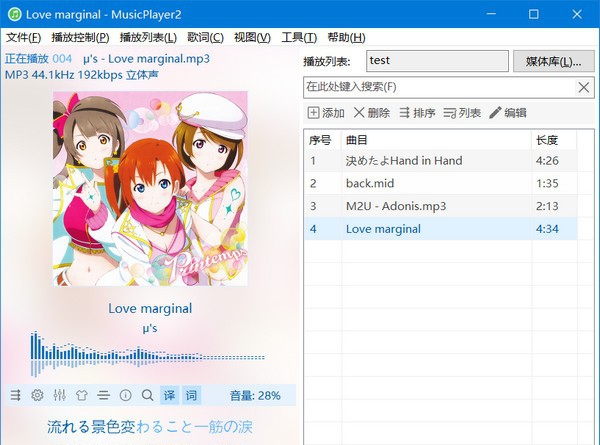Open 播放列表 menu

click(x=148, y=37)
